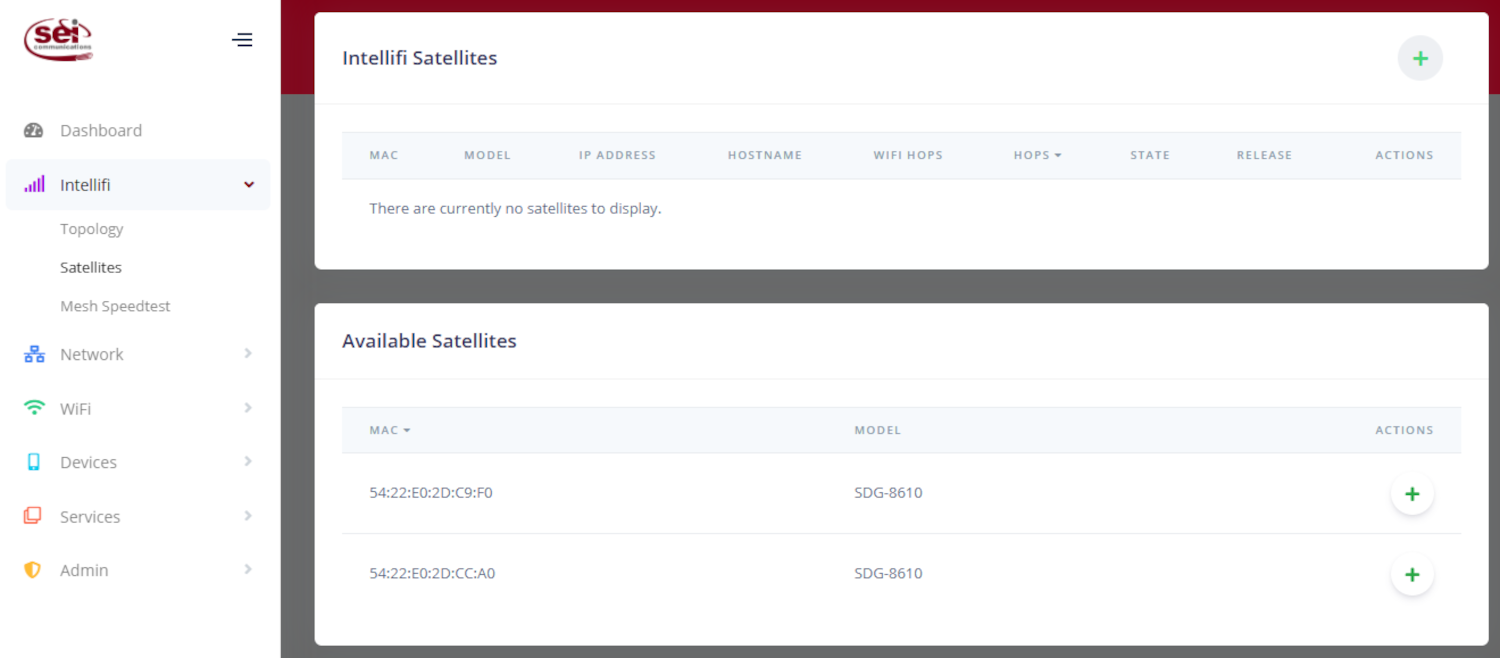
Task: Click MAC address 54:22:E0:2D:C9:F0
Action: tap(431, 493)
